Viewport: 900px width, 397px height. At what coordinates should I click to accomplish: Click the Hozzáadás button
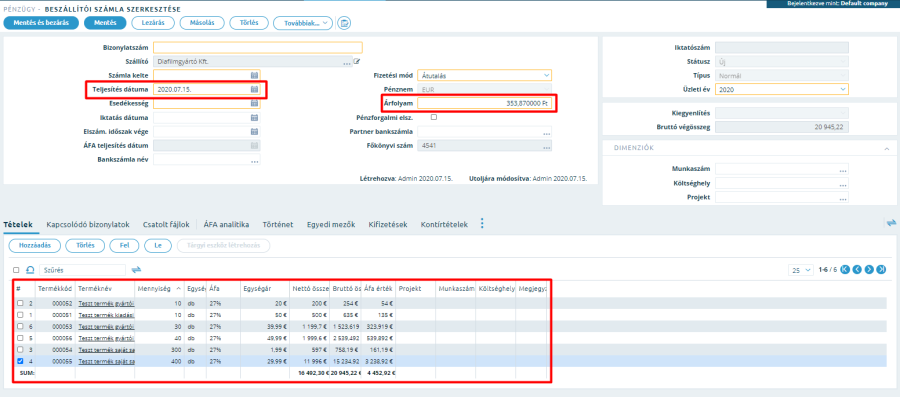coord(34,246)
